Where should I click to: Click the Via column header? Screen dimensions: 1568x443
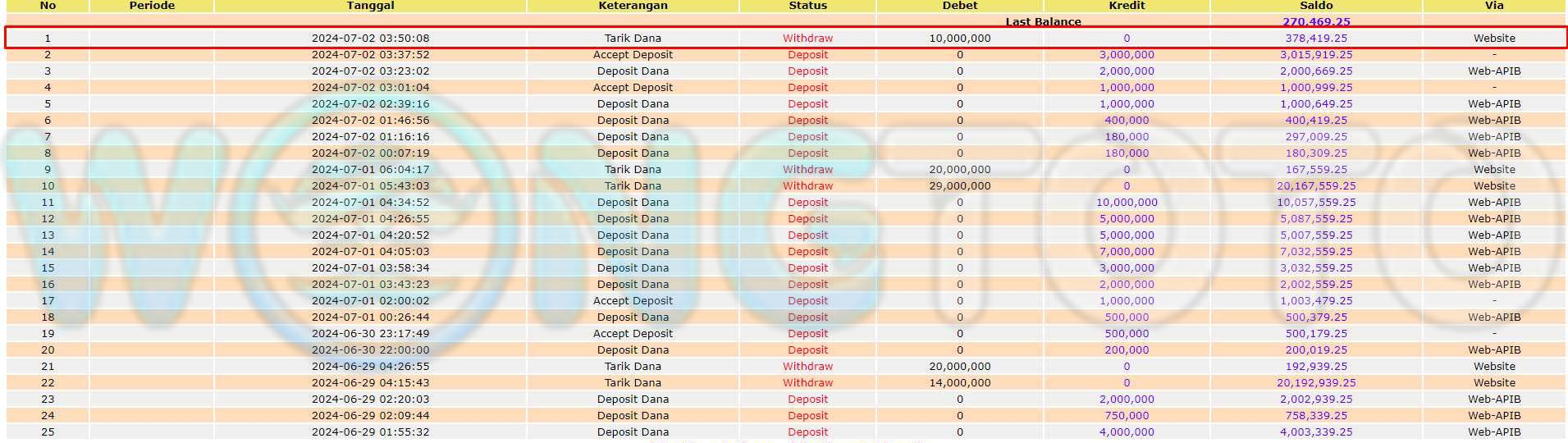tap(1494, 6)
